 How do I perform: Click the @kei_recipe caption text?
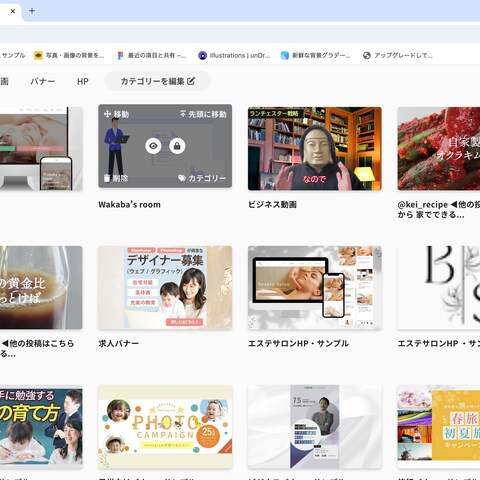439,209
